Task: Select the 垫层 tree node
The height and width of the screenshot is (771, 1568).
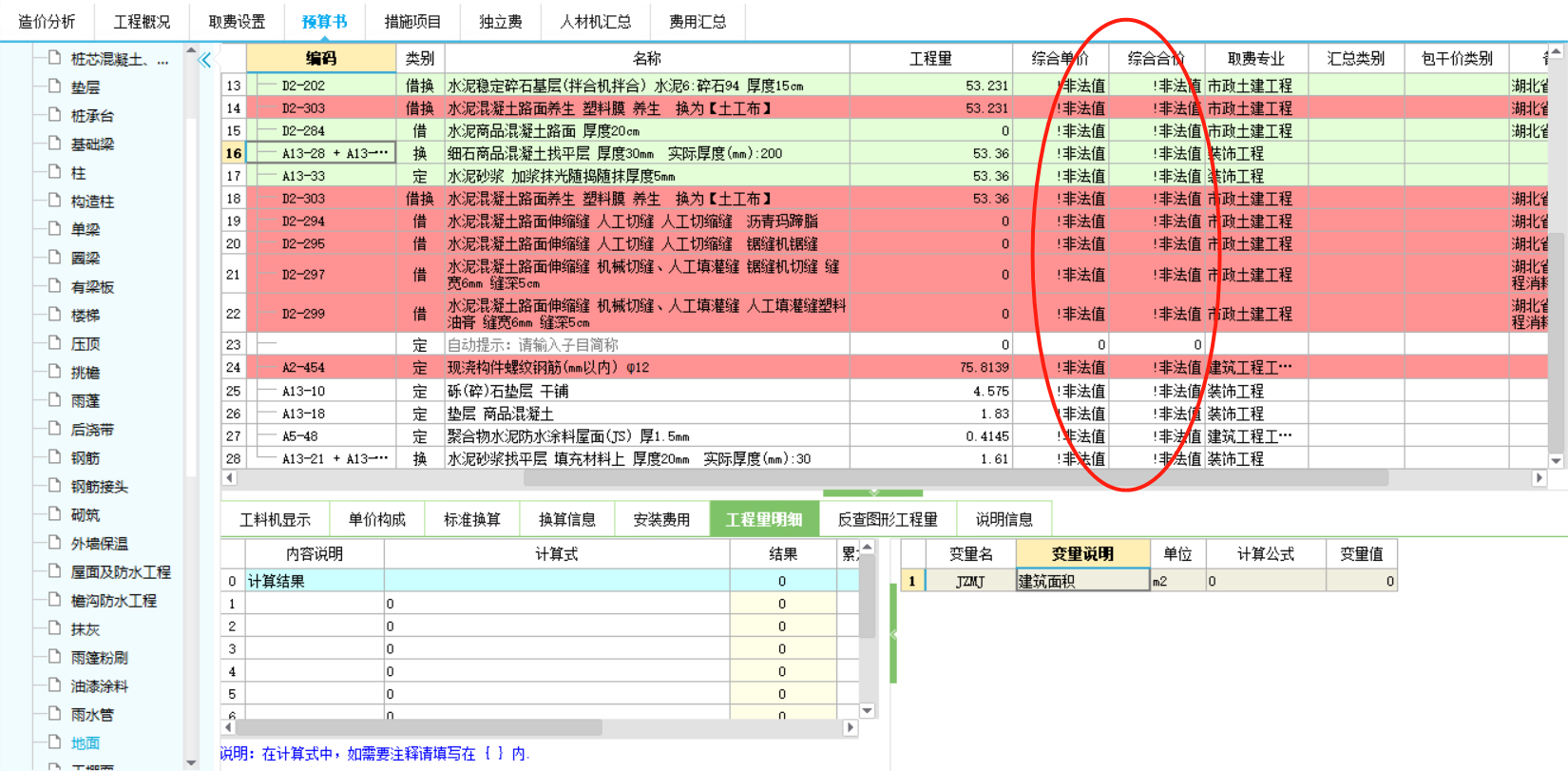Action: 85,87
